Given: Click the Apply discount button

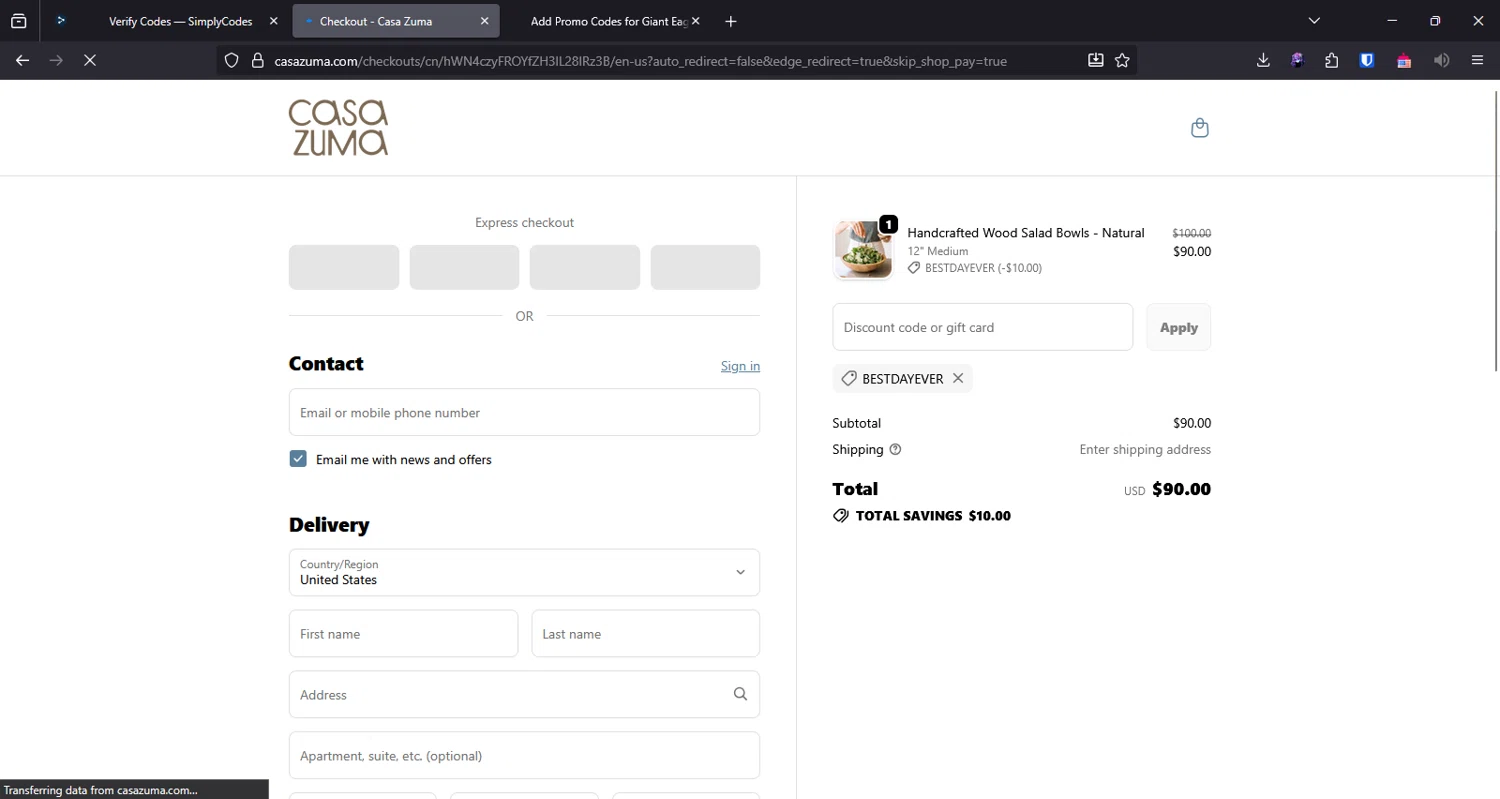Looking at the screenshot, I should pos(1178,327).
